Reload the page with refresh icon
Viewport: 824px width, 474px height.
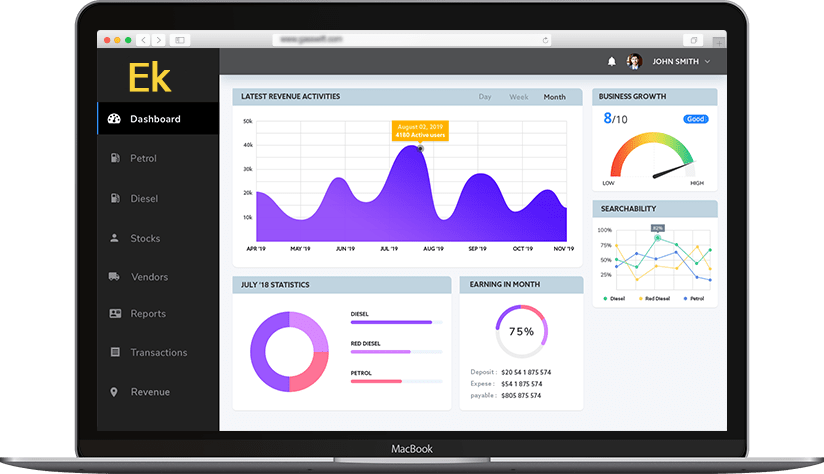545,40
